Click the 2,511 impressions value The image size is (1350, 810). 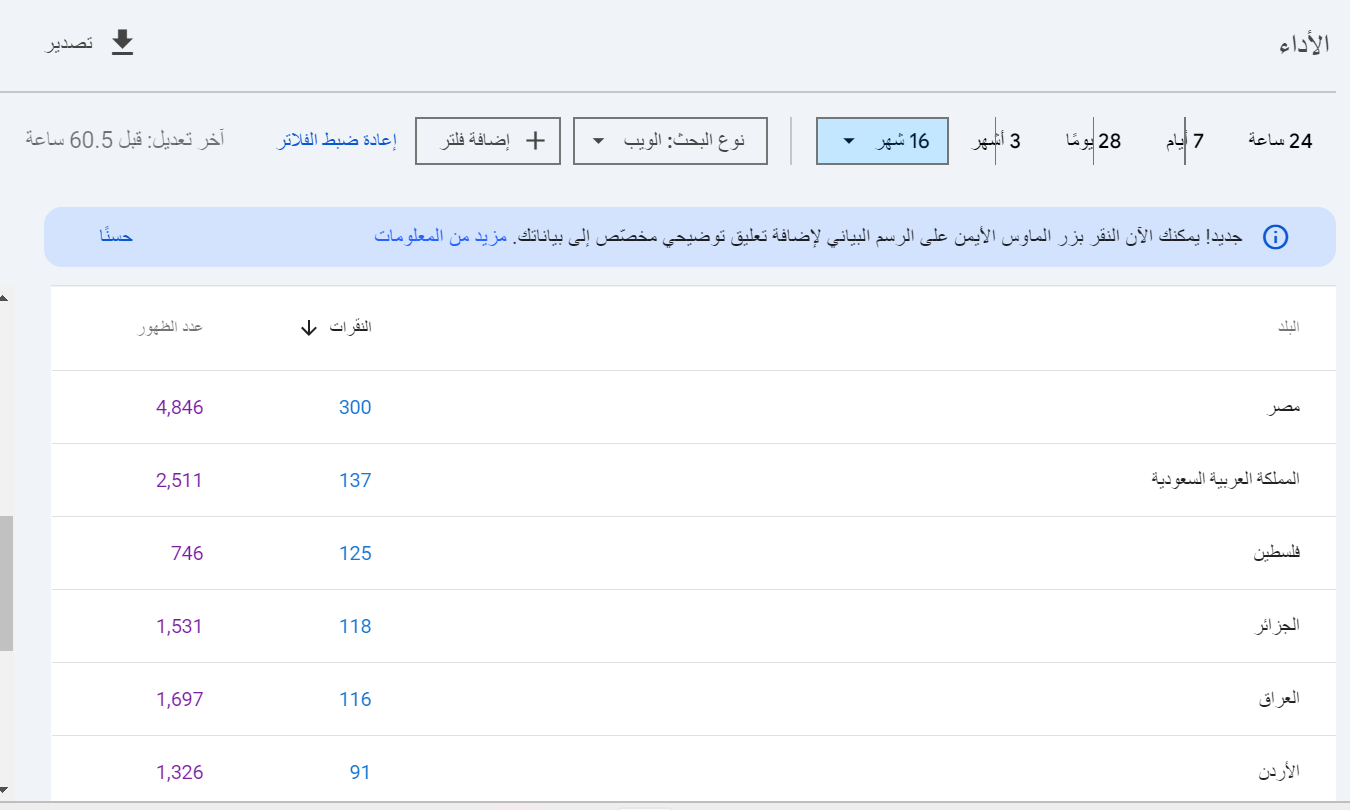coord(180,480)
